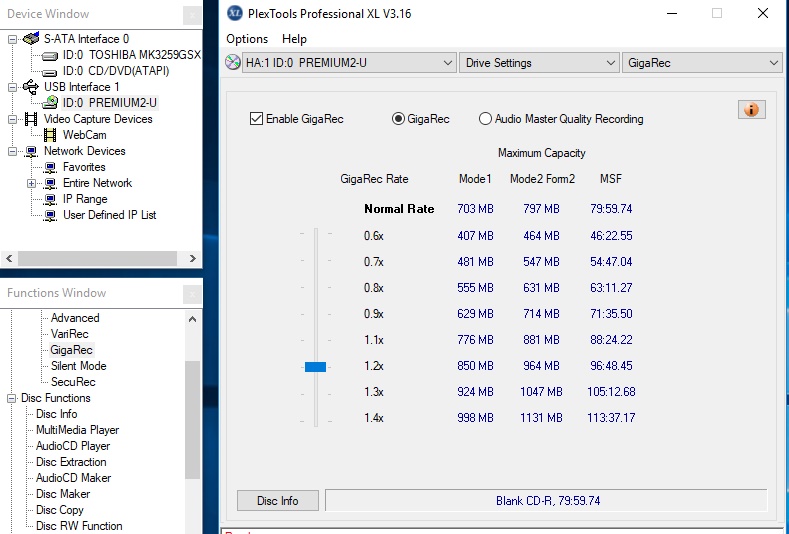Click the WebCam film icon
The height and width of the screenshot is (534, 789).
point(50,135)
